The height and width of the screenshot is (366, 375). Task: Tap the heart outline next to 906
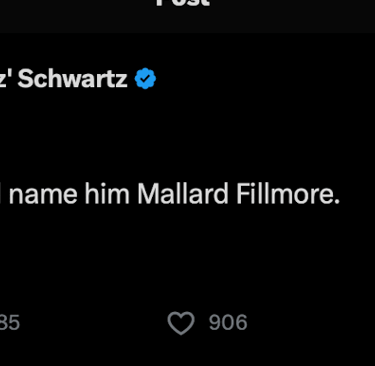tap(181, 323)
